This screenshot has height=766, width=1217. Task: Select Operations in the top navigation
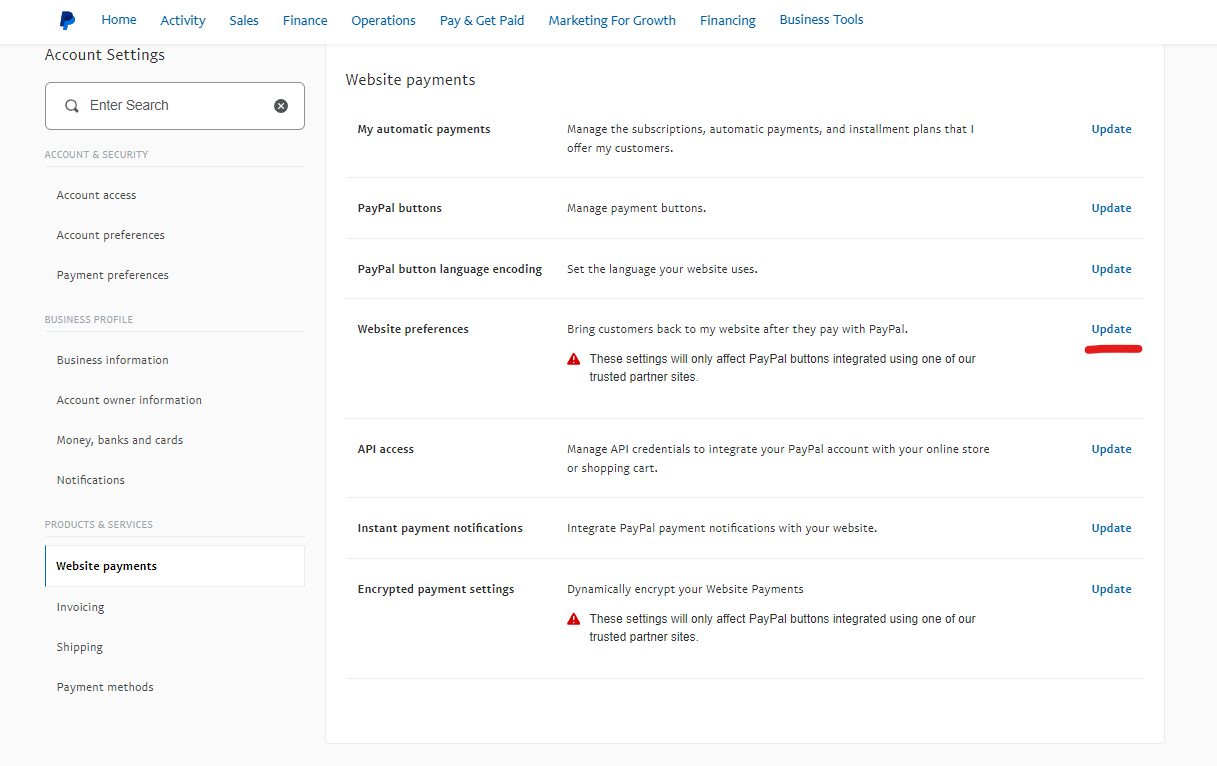[383, 20]
